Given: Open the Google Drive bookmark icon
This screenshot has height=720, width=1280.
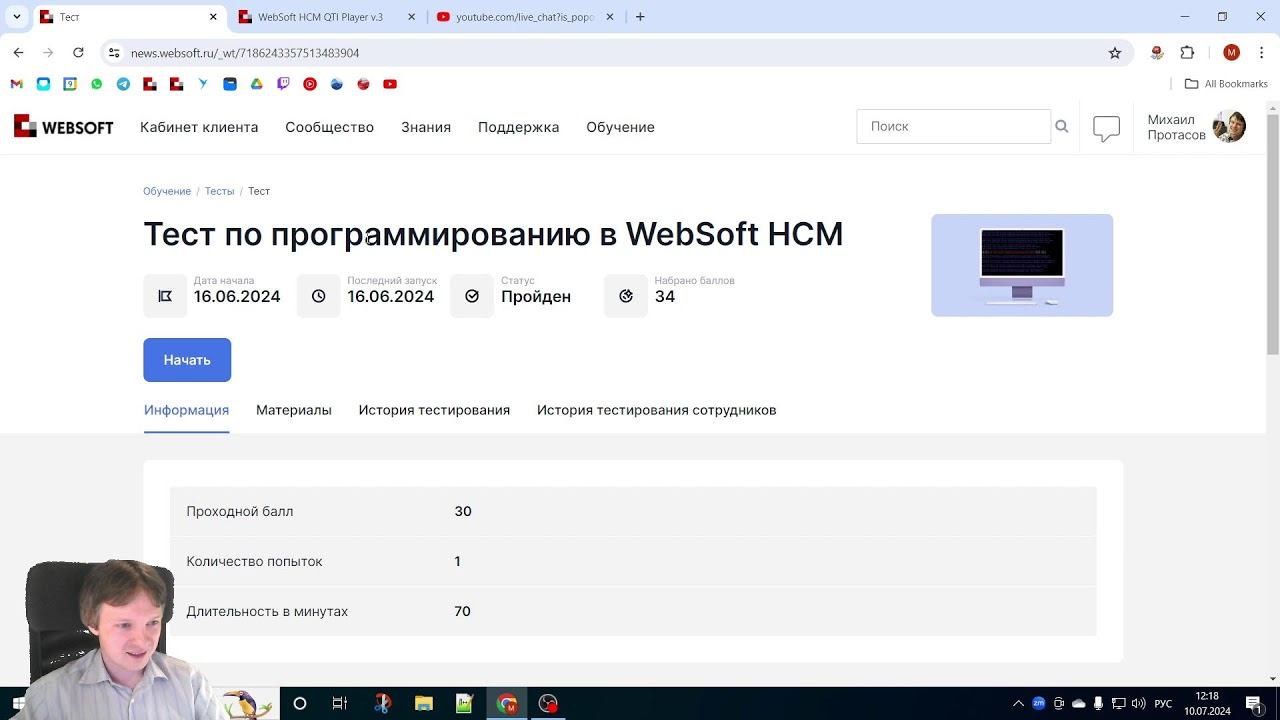Looking at the screenshot, I should 256,84.
